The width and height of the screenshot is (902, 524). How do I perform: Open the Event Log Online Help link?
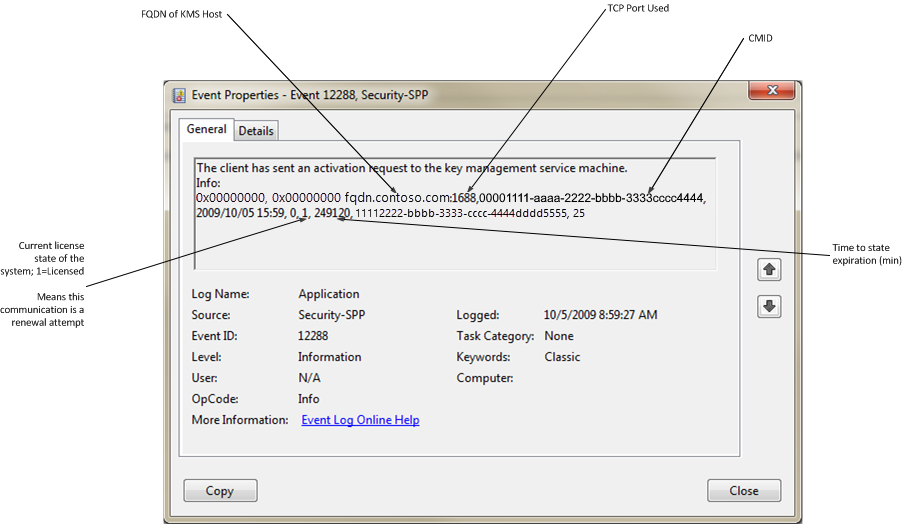click(360, 420)
